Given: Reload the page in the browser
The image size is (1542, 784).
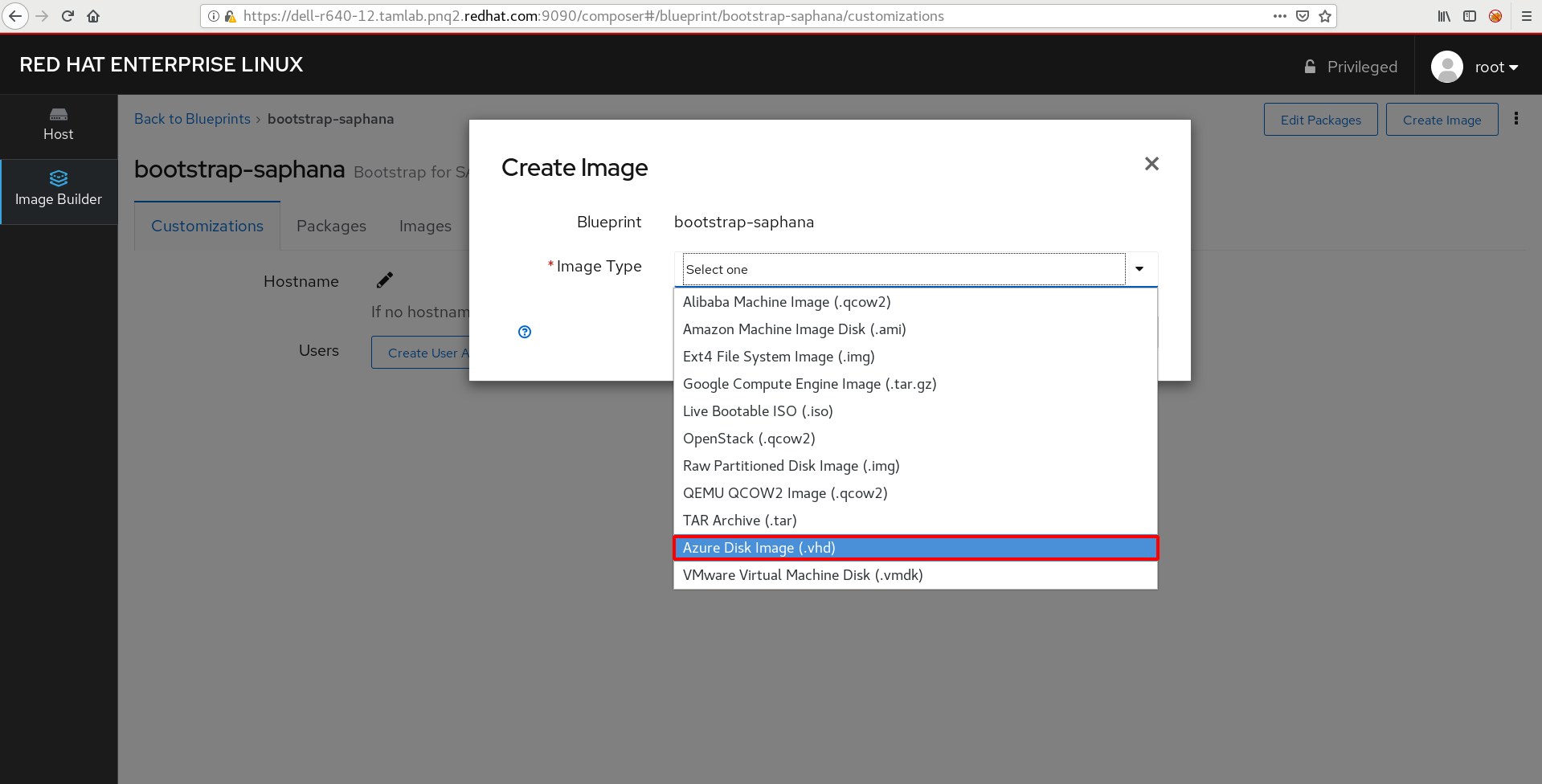Looking at the screenshot, I should pos(68,16).
